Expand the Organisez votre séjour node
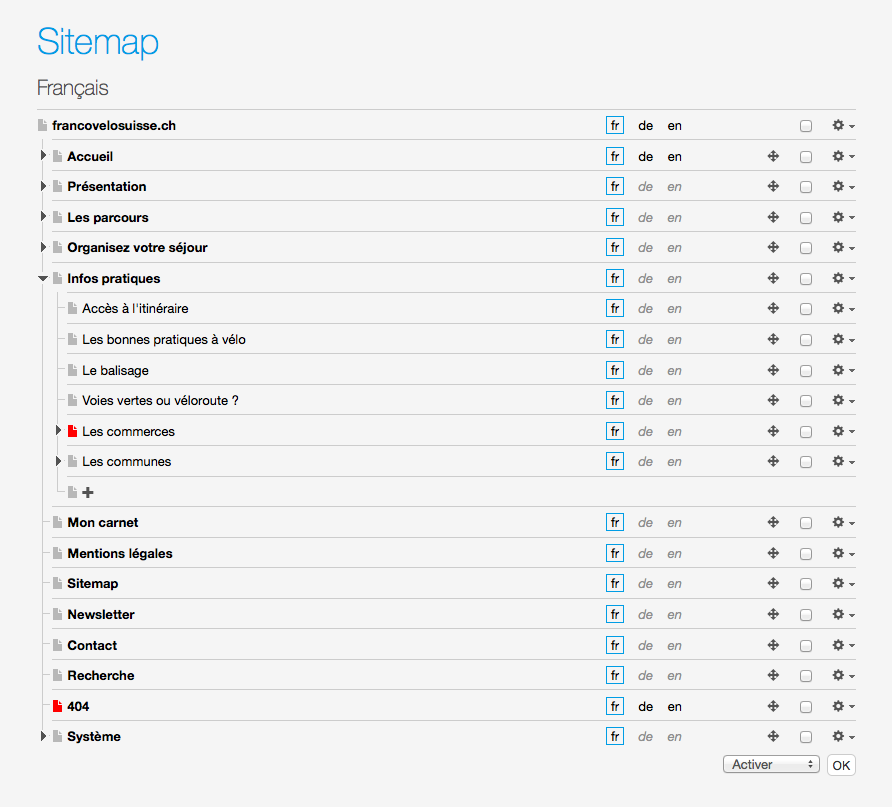The image size is (892, 807). [43, 248]
